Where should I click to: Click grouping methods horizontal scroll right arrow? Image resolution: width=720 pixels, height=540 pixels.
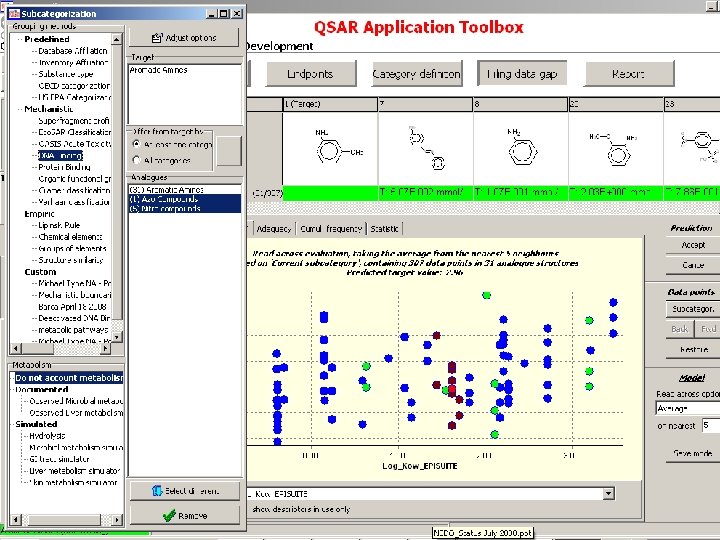pyautogui.click(x=106, y=349)
